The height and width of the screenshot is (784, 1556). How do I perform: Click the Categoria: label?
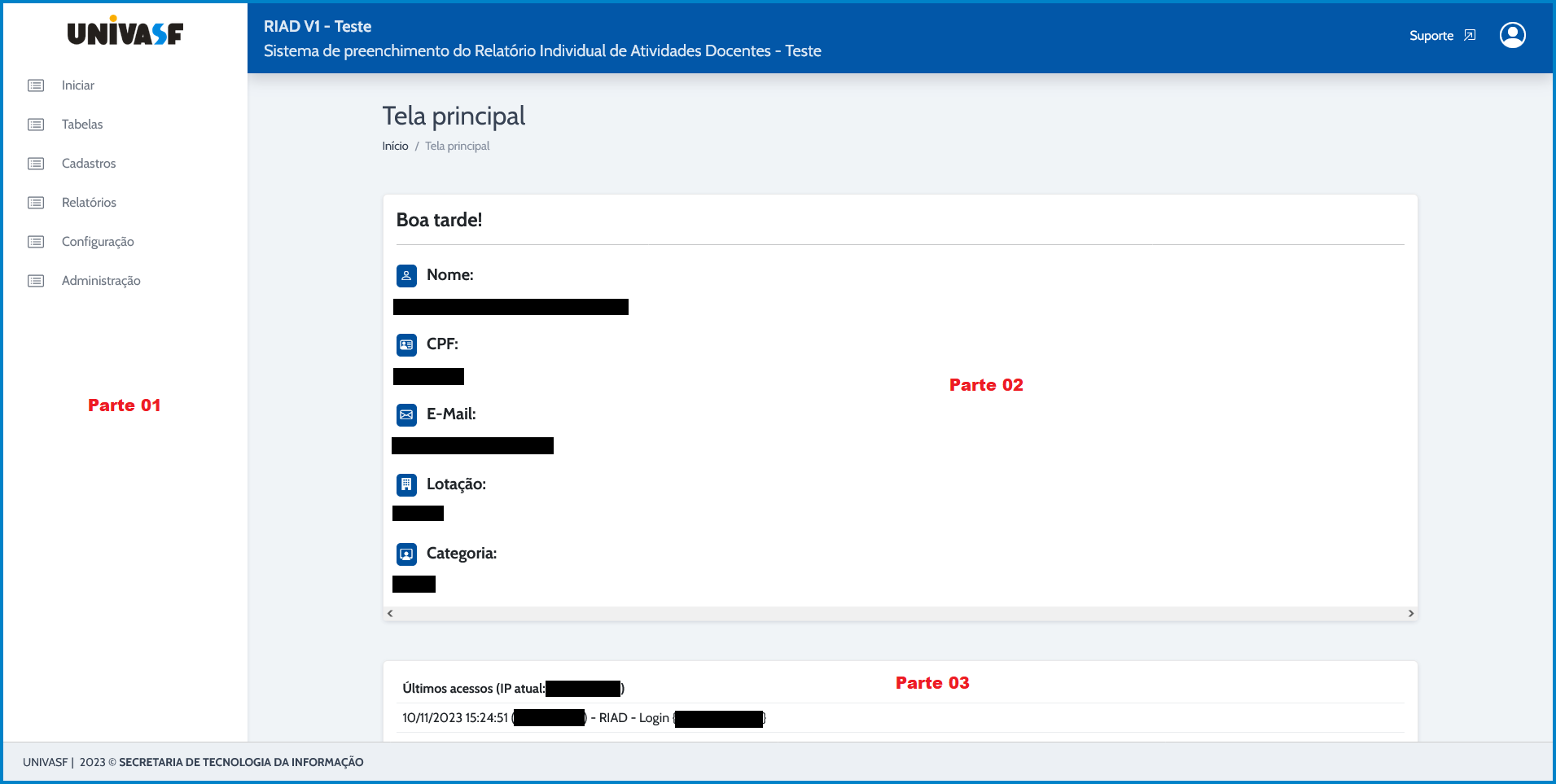click(x=462, y=554)
